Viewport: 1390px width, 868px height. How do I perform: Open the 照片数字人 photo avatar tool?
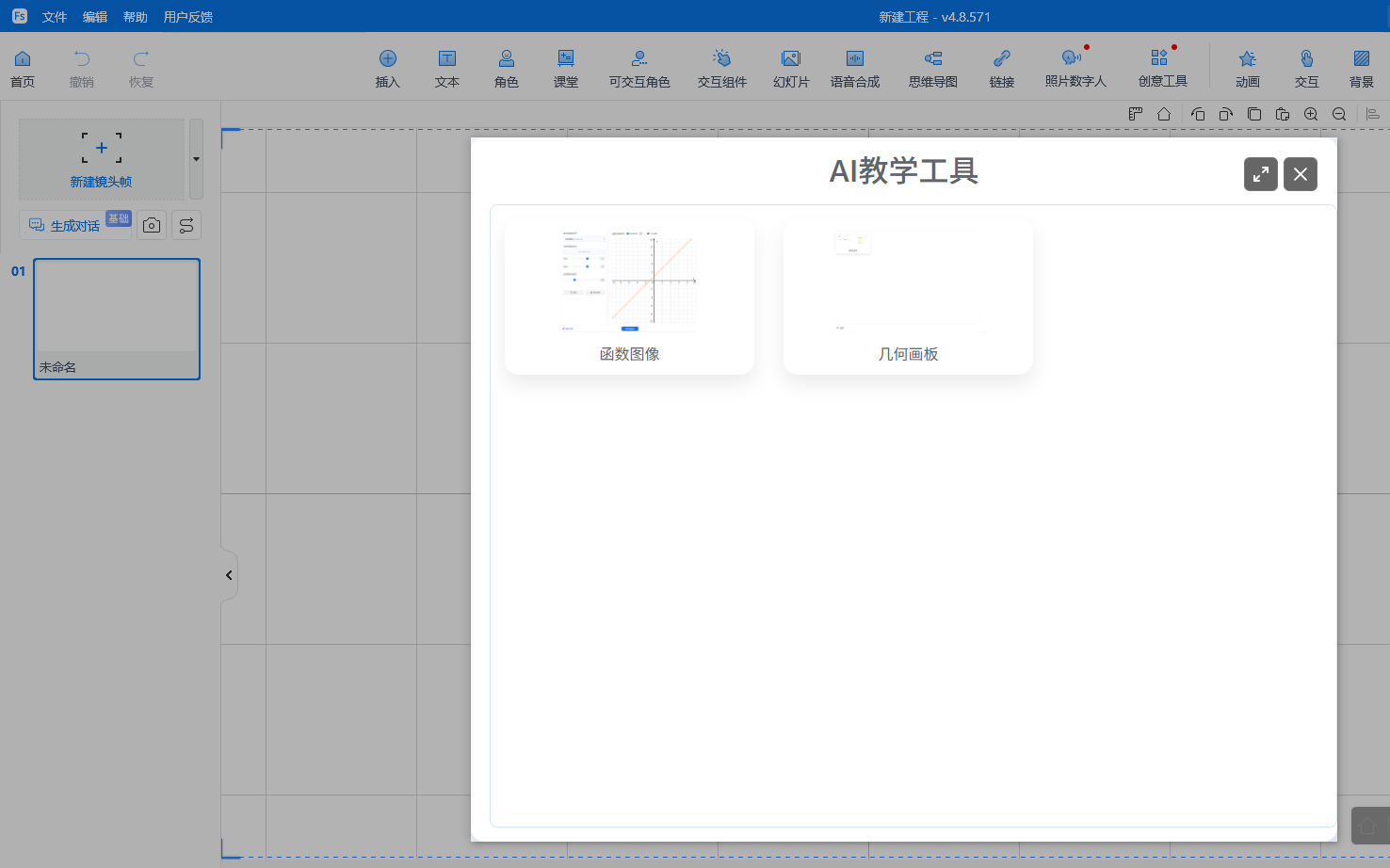coord(1075,69)
